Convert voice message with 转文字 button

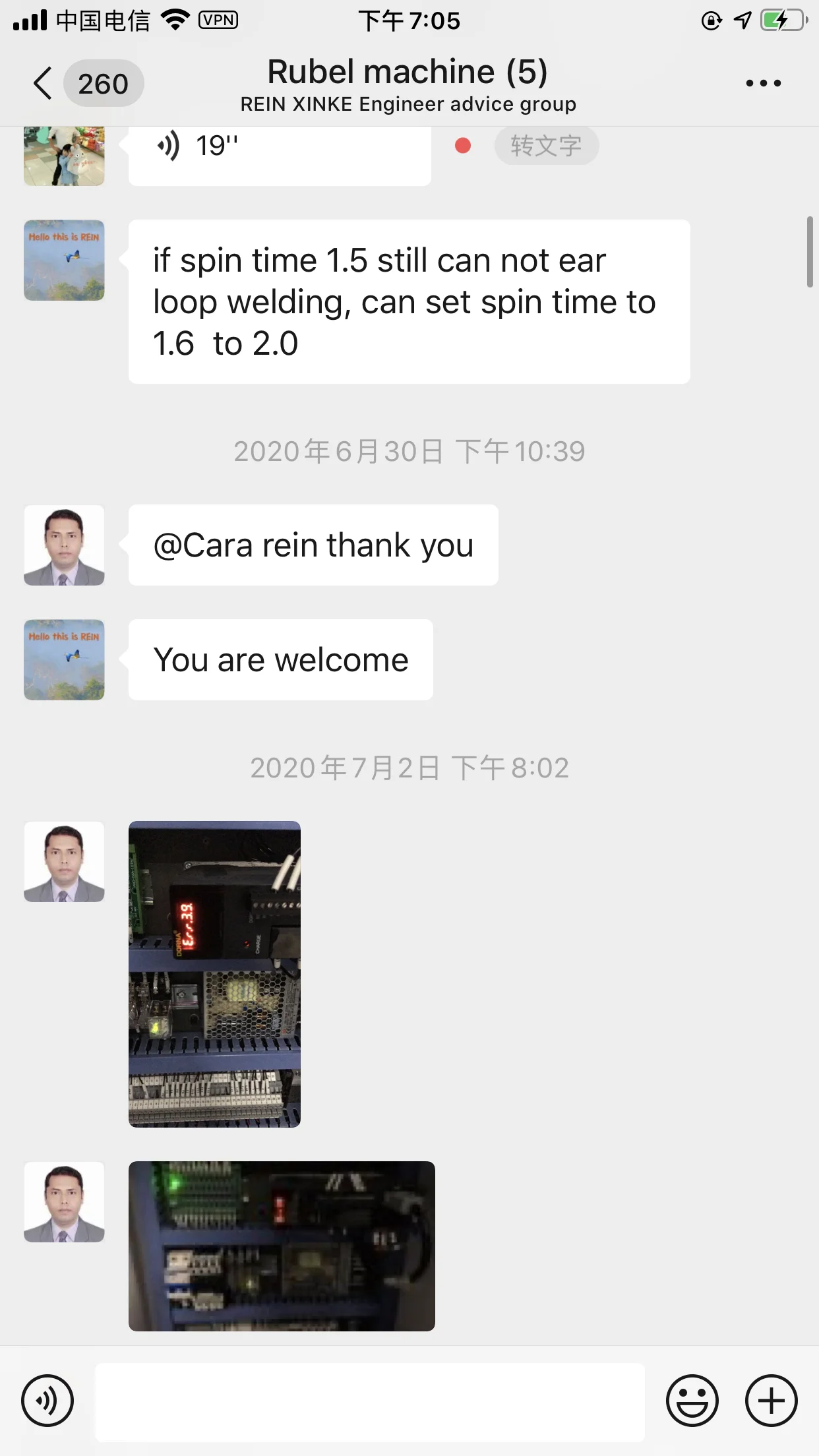click(546, 146)
